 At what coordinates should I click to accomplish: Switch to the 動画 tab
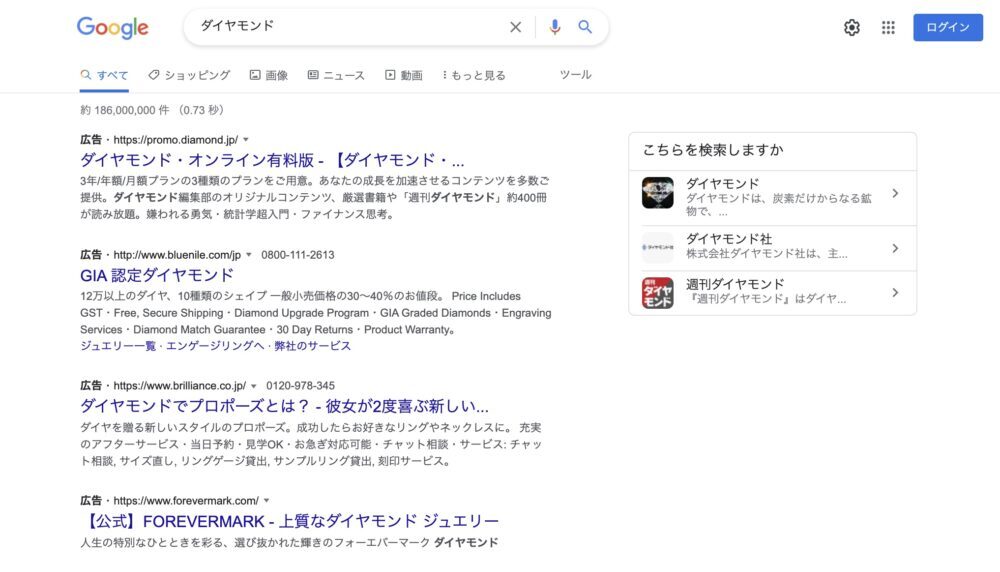[x=404, y=75]
